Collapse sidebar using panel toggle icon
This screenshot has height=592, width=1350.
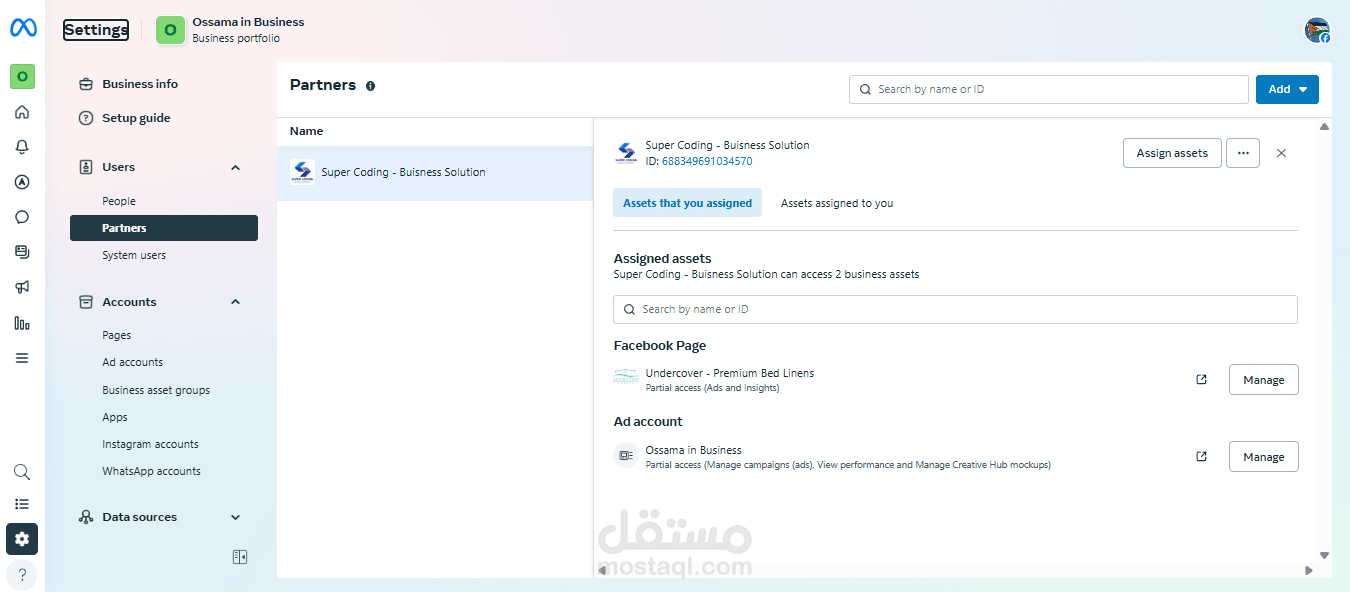(x=240, y=557)
